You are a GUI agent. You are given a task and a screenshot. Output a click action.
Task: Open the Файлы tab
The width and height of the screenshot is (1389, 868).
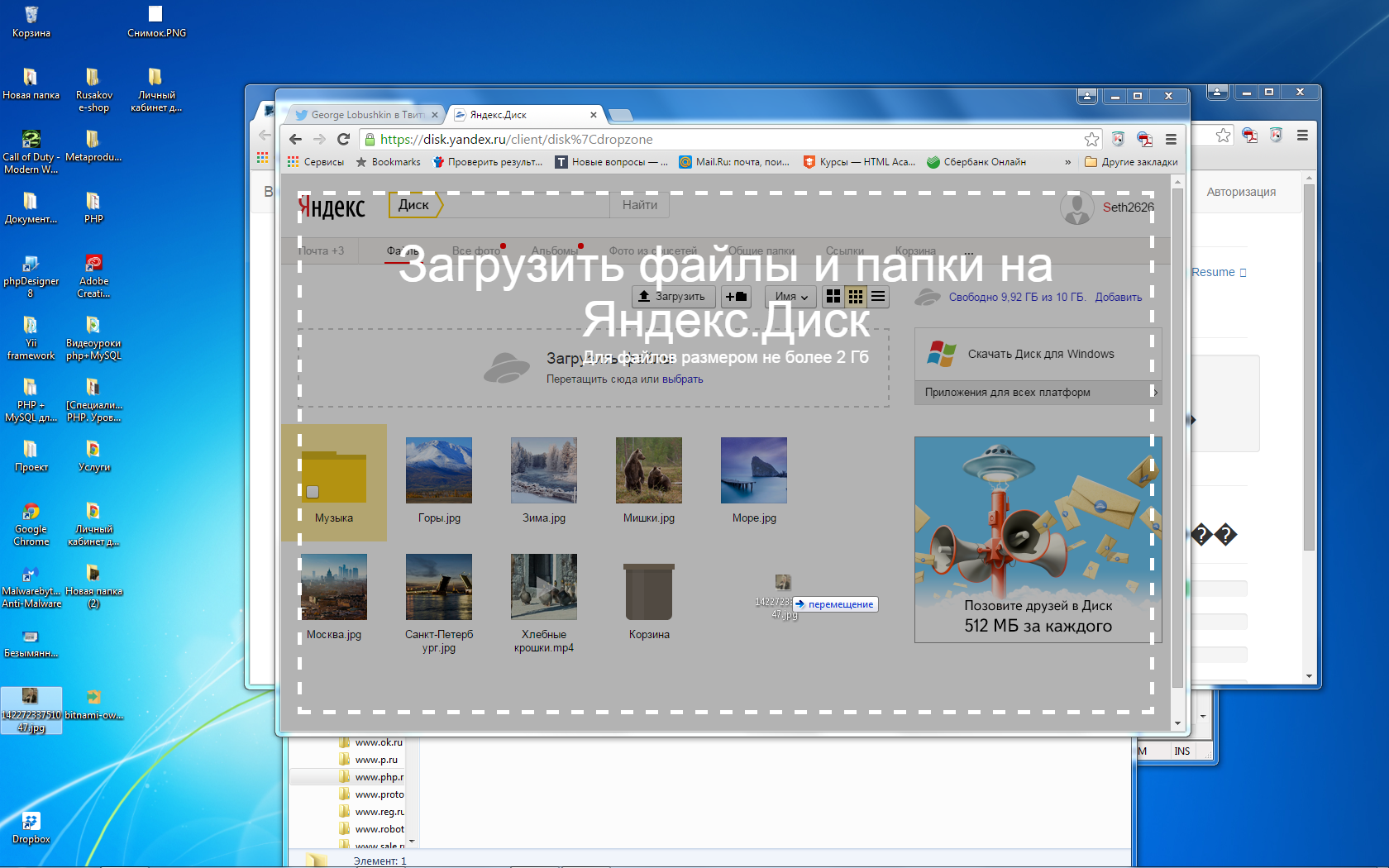point(403,250)
